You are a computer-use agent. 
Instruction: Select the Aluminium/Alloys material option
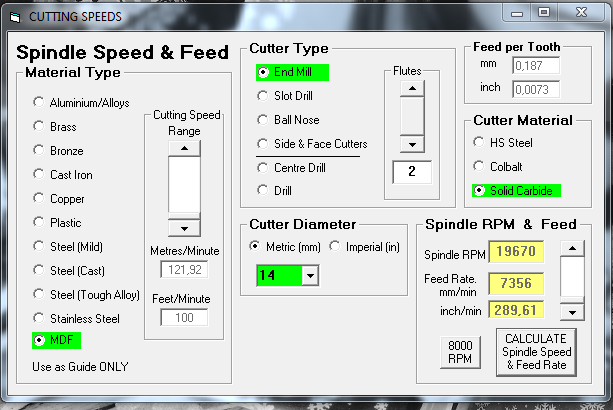pyautogui.click(x=39, y=102)
